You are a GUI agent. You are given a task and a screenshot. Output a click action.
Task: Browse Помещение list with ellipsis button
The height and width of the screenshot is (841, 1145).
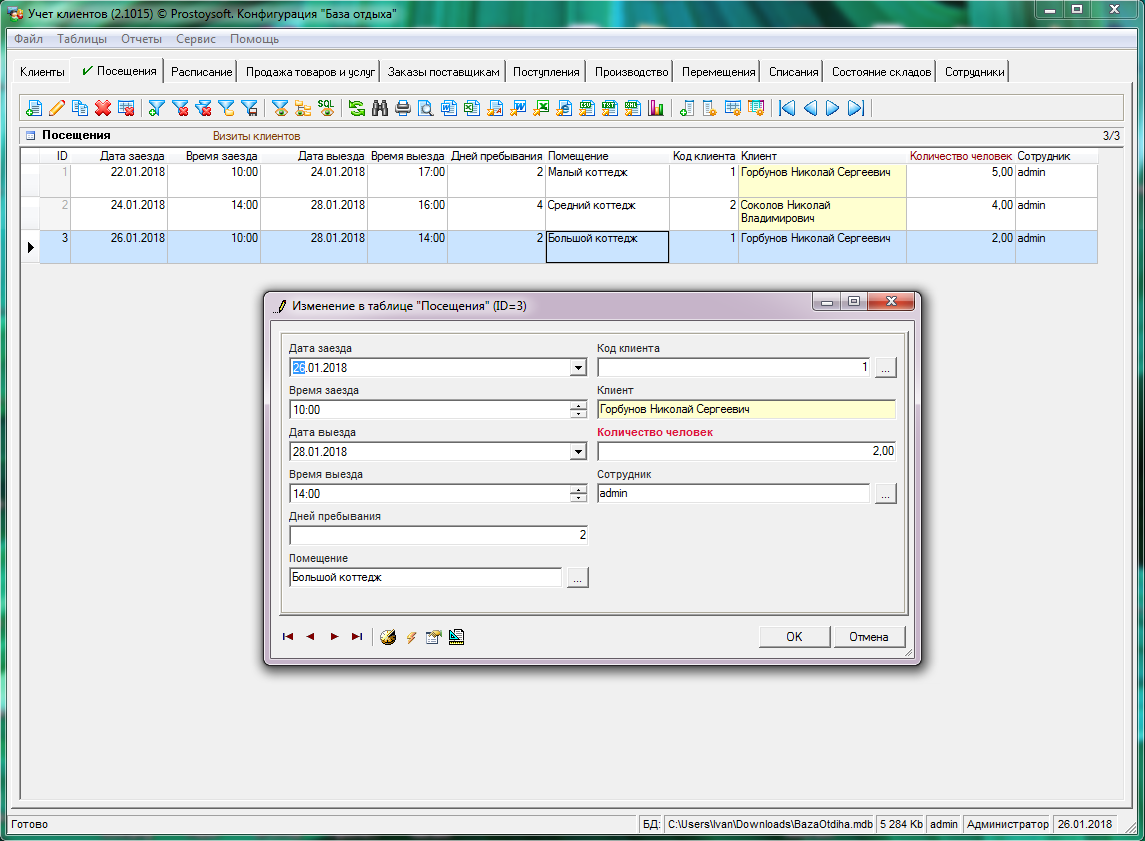point(578,578)
